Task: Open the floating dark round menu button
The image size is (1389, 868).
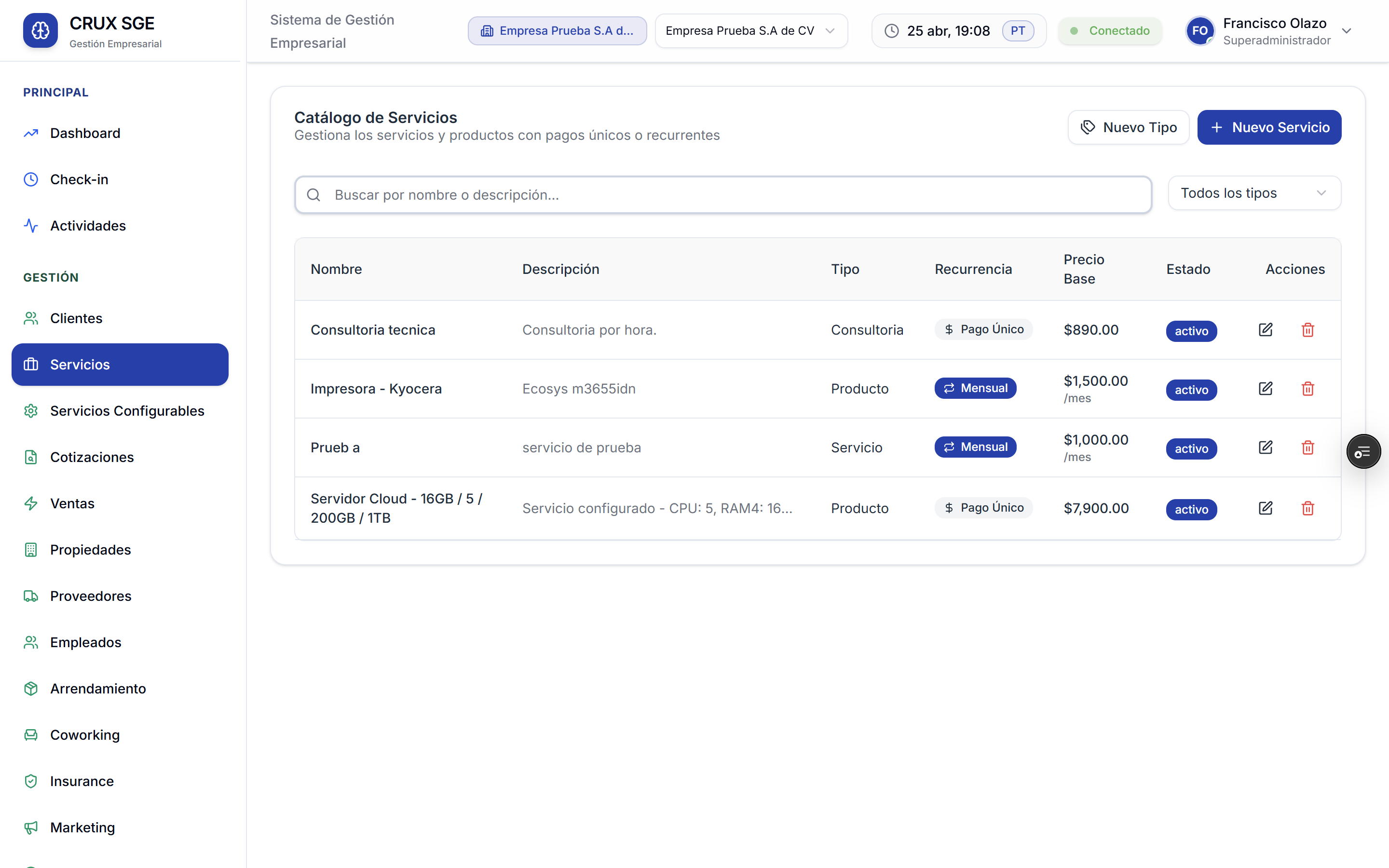Action: (x=1363, y=452)
